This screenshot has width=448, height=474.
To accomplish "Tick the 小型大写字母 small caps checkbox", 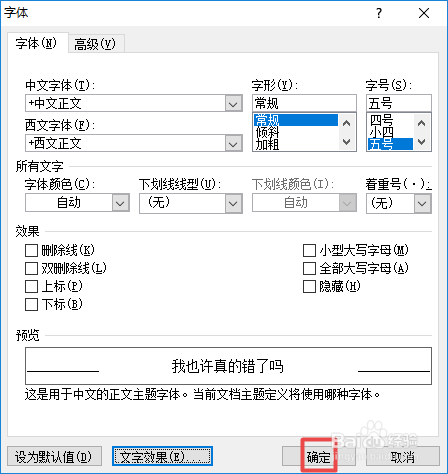I will (309, 250).
